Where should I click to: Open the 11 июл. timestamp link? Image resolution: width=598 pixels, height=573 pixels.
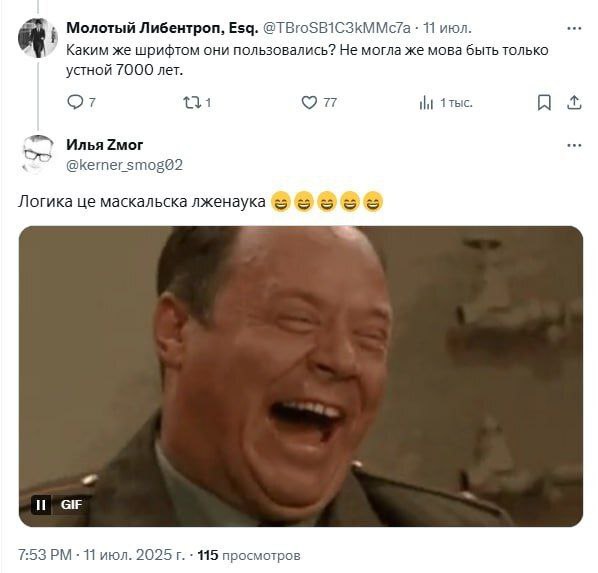[x=447, y=28]
